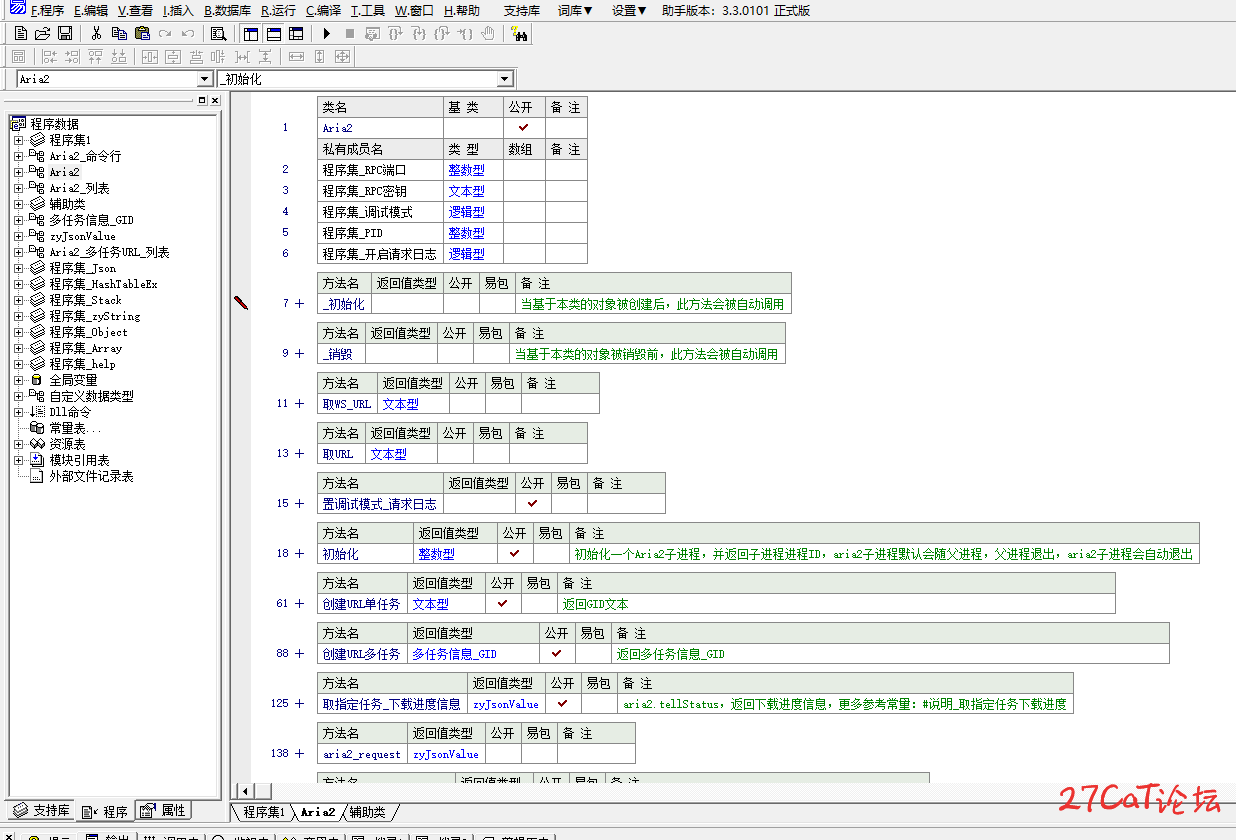This screenshot has height=840, width=1236.
Task: Toggle 公开 check for 置调试模式_请求日志
Action: tap(533, 504)
